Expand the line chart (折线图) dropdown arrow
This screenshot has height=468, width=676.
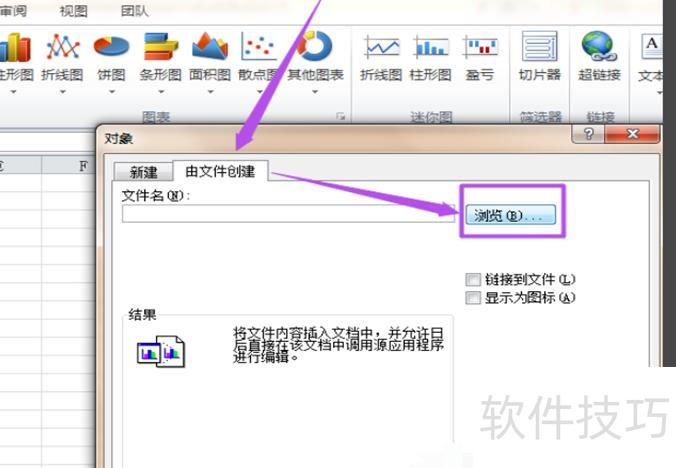point(63,92)
